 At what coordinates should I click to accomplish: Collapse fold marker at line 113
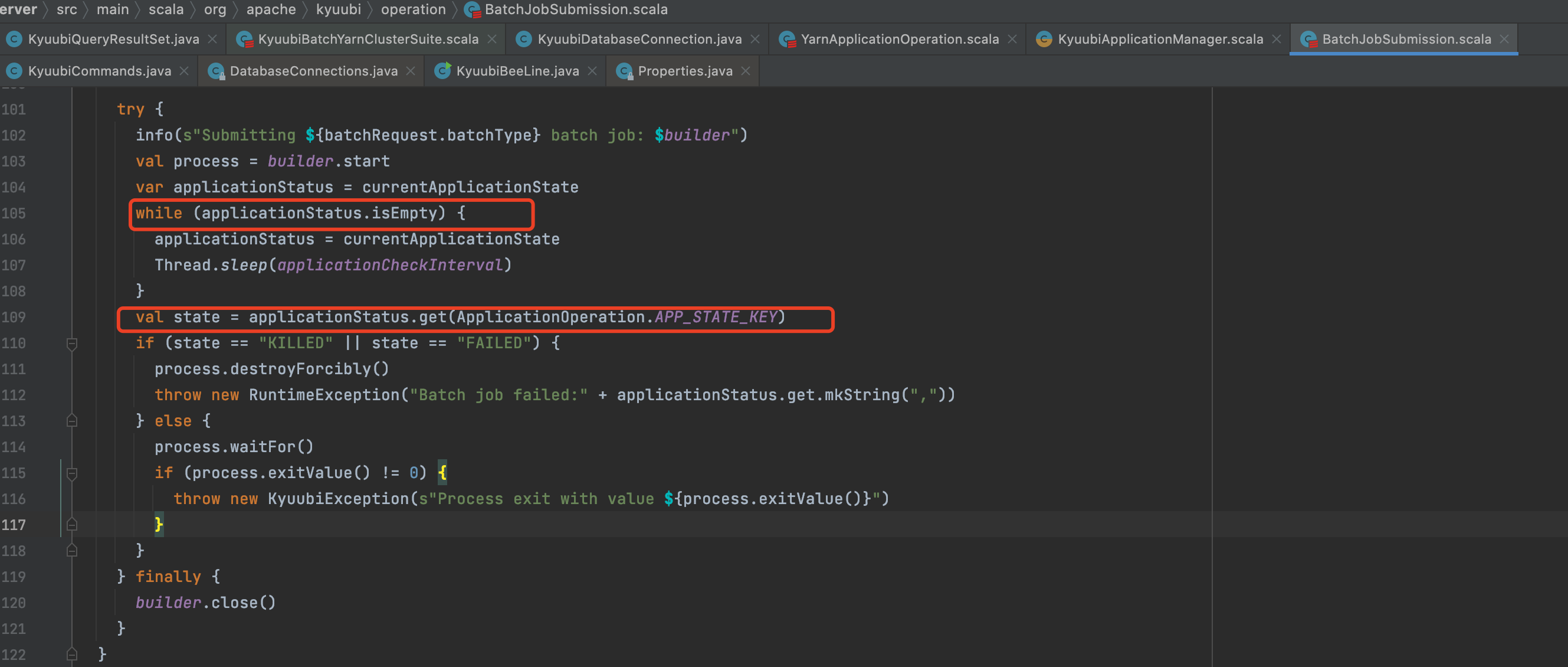72,421
